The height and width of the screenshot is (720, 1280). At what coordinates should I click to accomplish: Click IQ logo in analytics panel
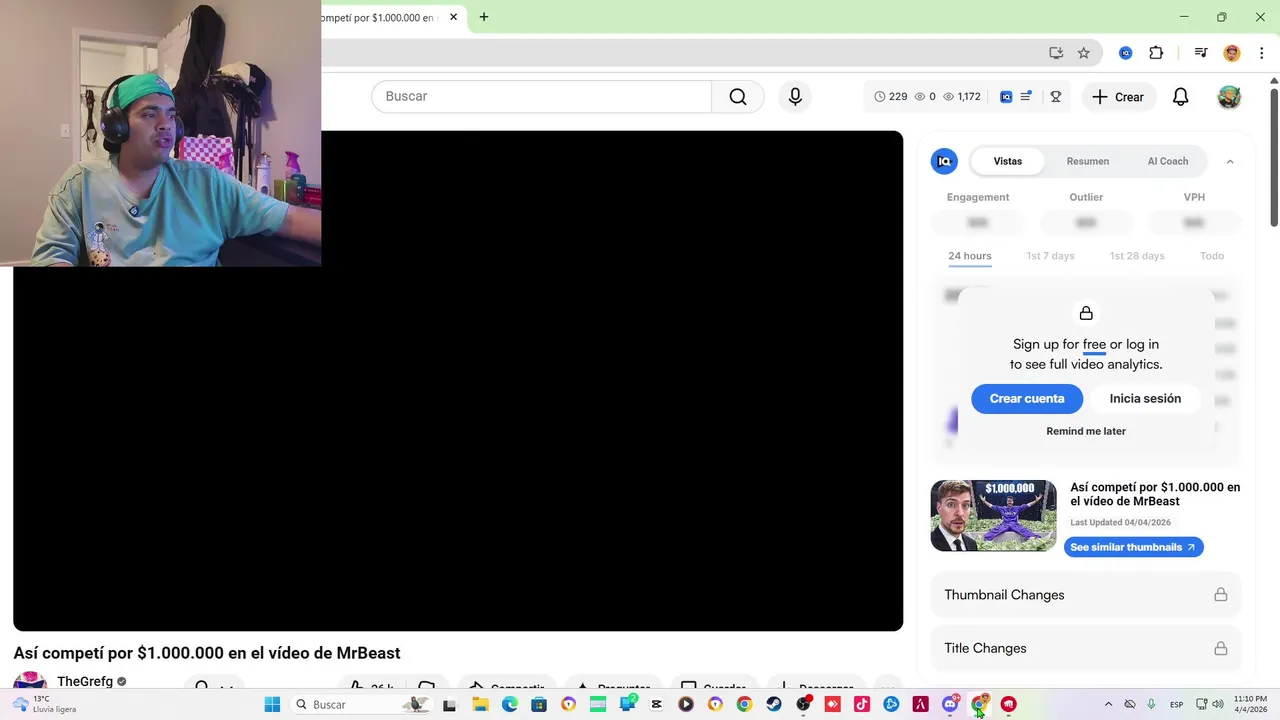point(944,161)
